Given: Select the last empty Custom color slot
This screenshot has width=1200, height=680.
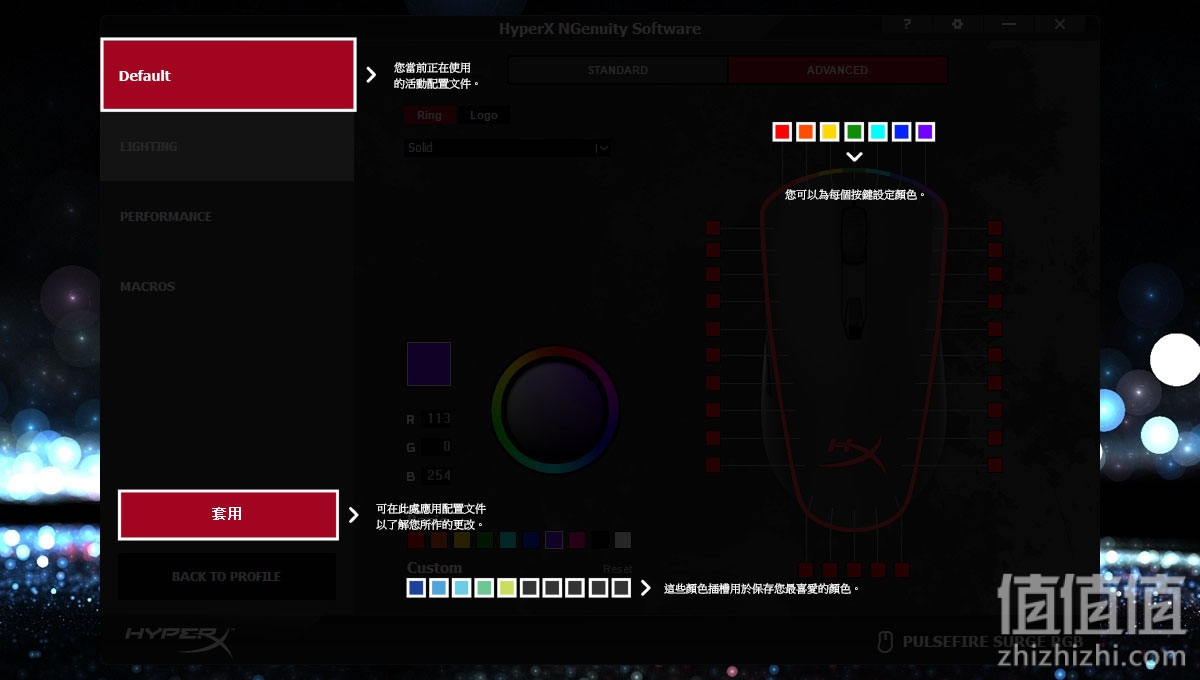Looking at the screenshot, I should [x=621, y=588].
